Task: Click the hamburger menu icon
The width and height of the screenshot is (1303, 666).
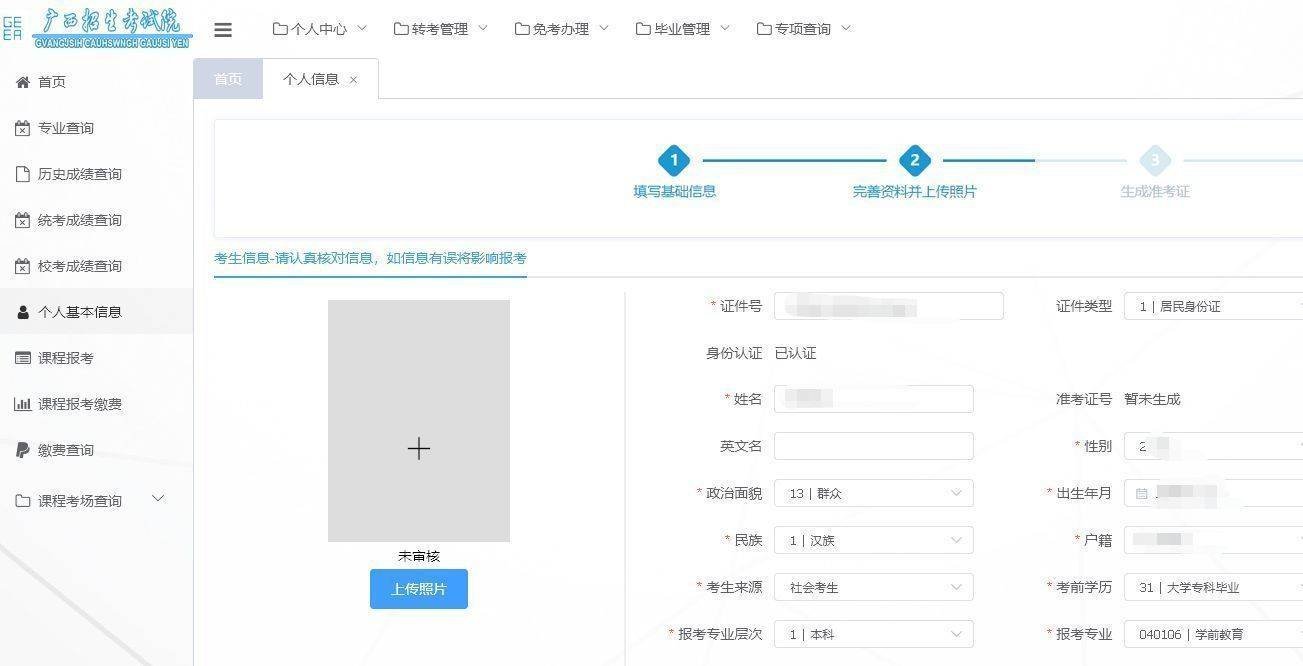Action: click(222, 29)
